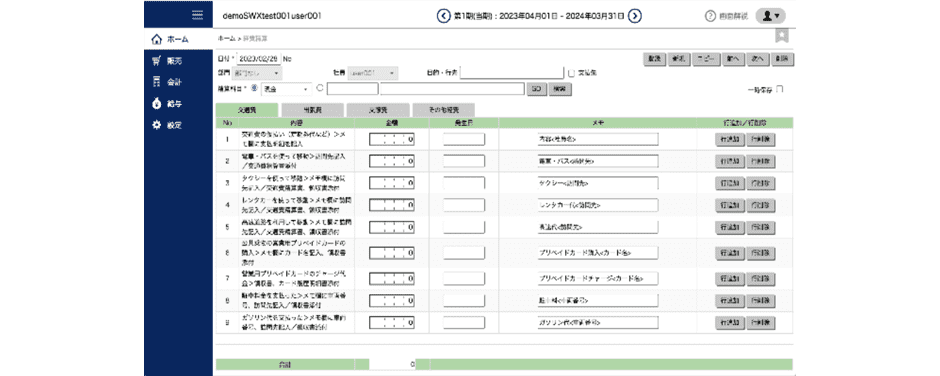Go to the next fiscal period arrow
Screen dimensions: 940x376
tap(635, 16)
